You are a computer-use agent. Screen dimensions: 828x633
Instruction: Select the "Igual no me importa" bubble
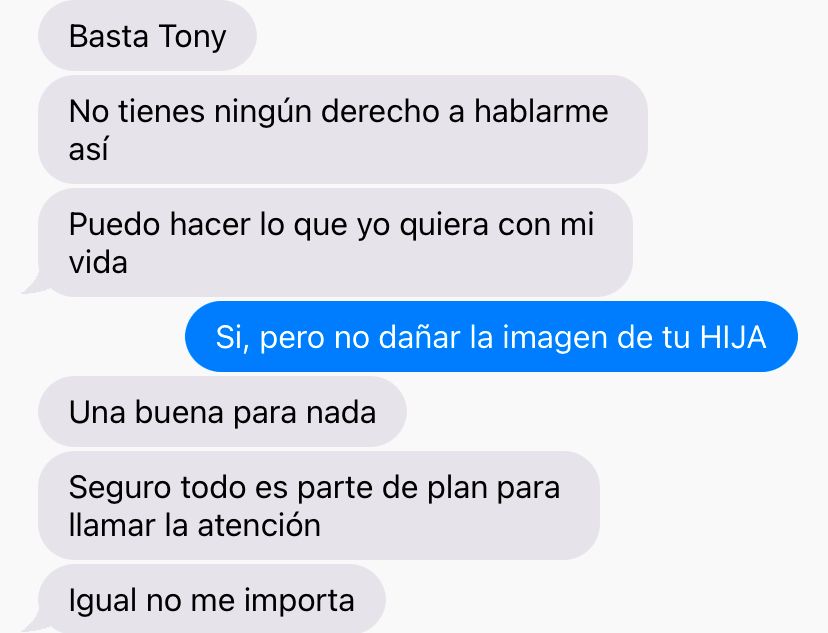coord(212,599)
